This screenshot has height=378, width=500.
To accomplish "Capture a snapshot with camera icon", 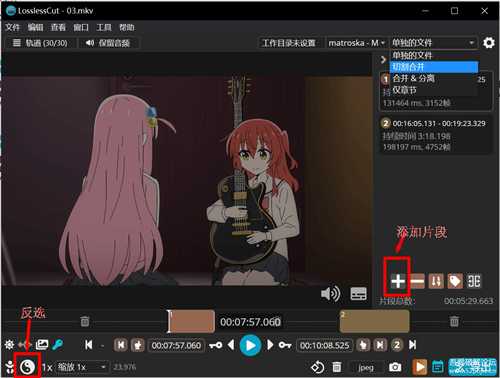I will point(395,367).
